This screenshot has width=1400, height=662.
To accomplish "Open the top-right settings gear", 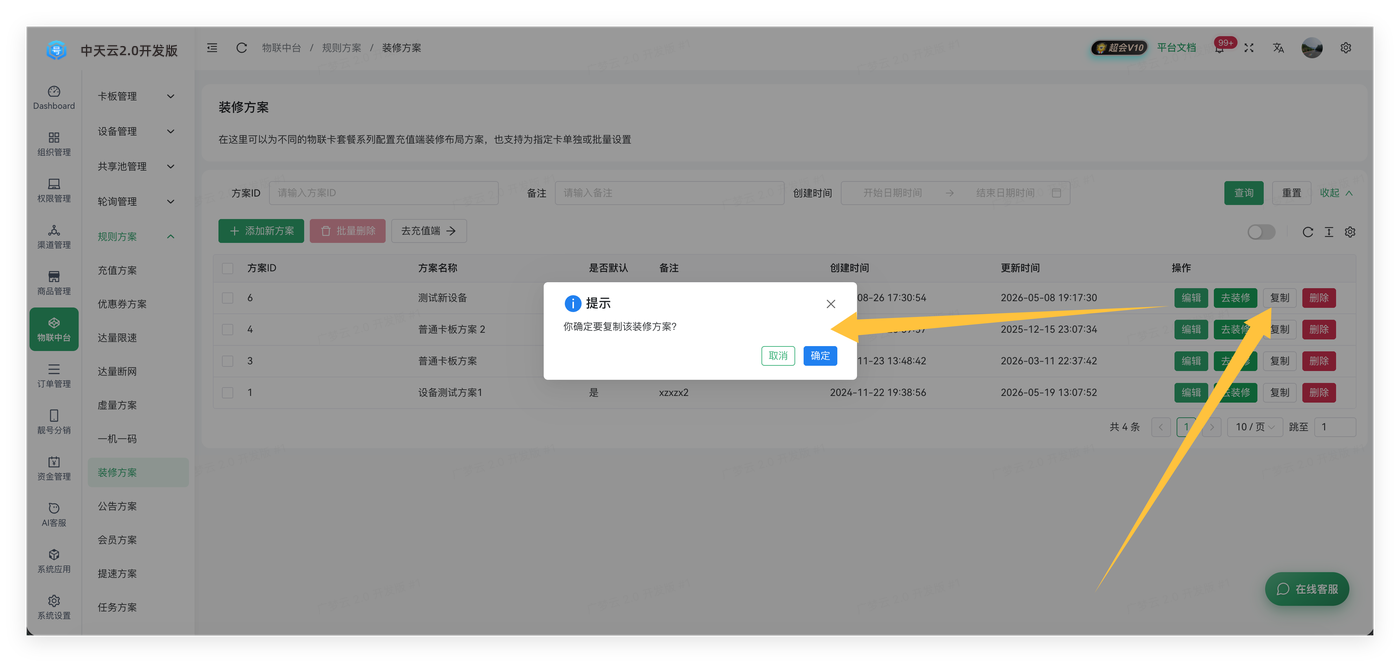I will [1346, 48].
